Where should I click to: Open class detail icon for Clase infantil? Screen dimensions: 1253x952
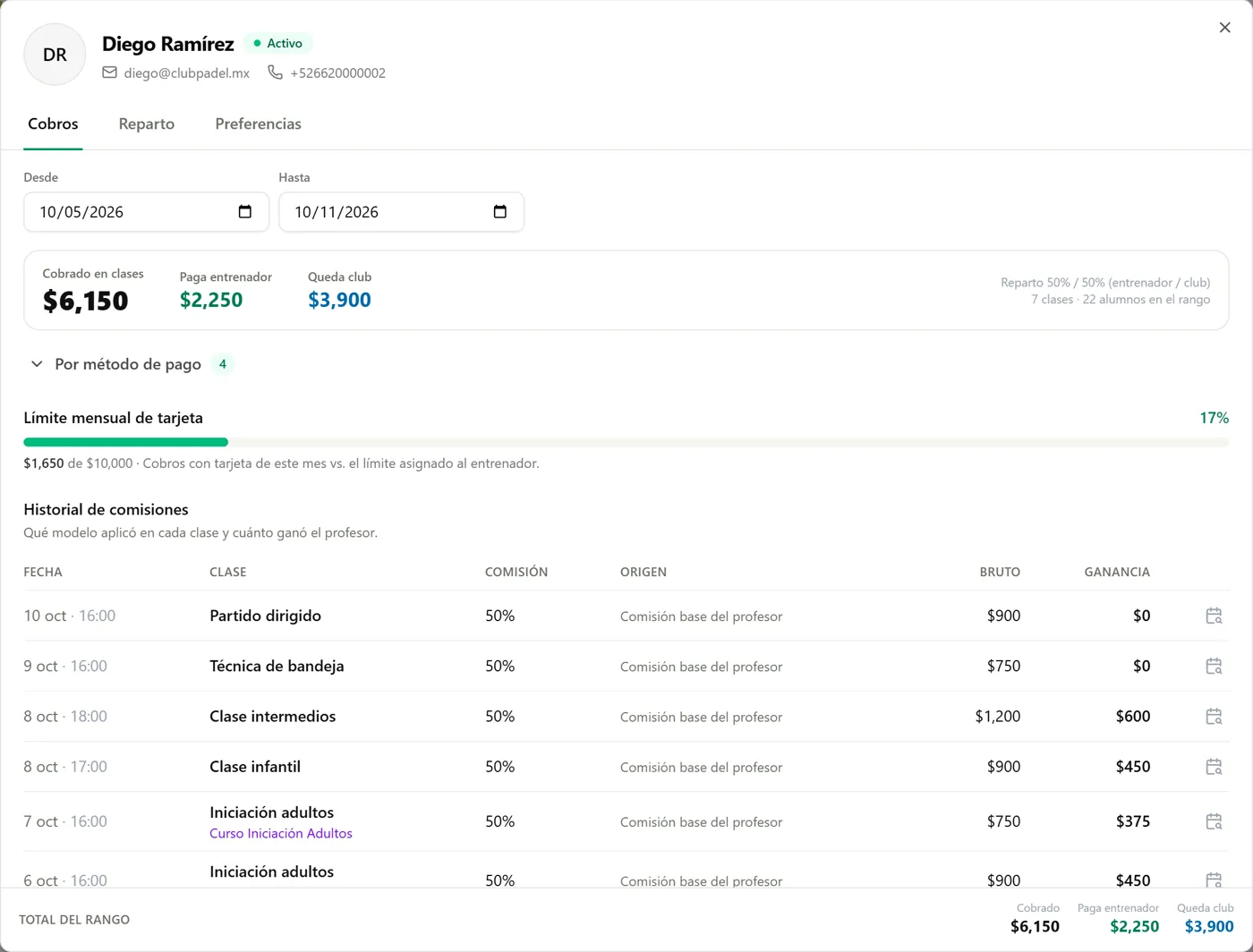tap(1214, 767)
